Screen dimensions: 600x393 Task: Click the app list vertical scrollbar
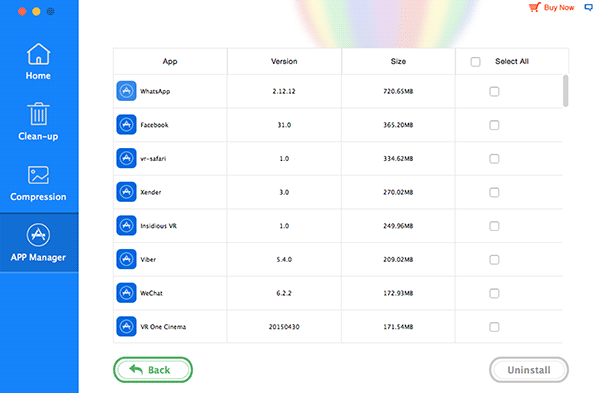[x=566, y=91]
